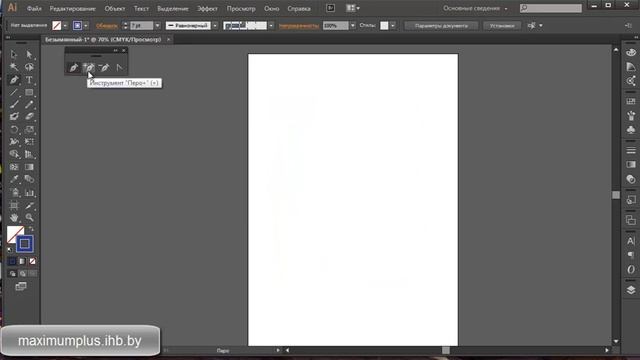Viewport: 640px width, 360px height.
Task: Open the Pathfinder panel icon in right dock
Action: 631,220
